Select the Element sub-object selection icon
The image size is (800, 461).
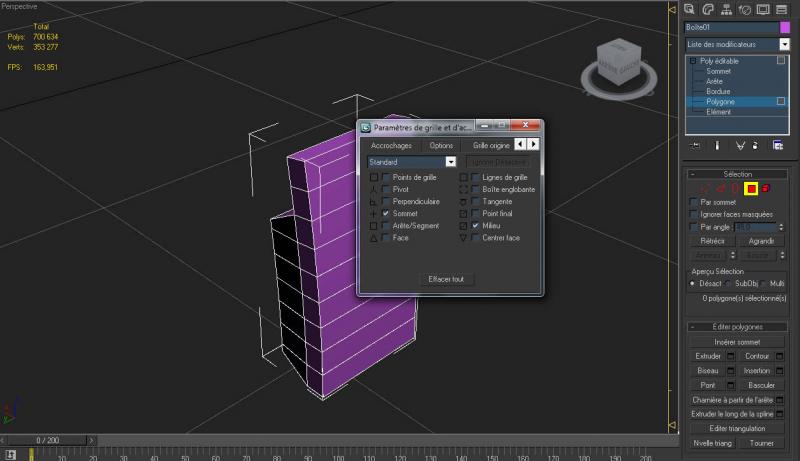[765, 188]
